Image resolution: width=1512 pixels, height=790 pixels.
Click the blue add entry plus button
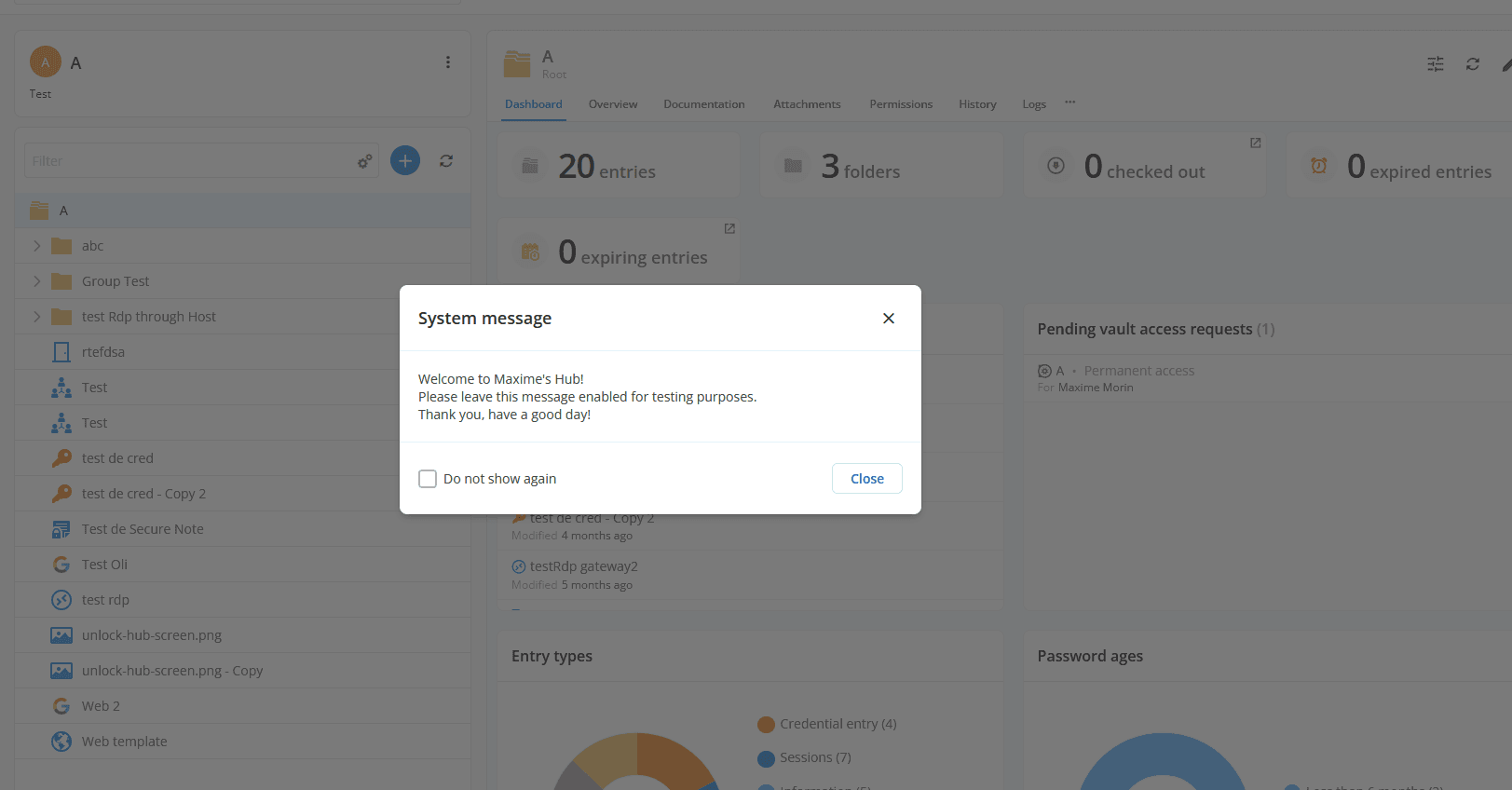tap(405, 161)
